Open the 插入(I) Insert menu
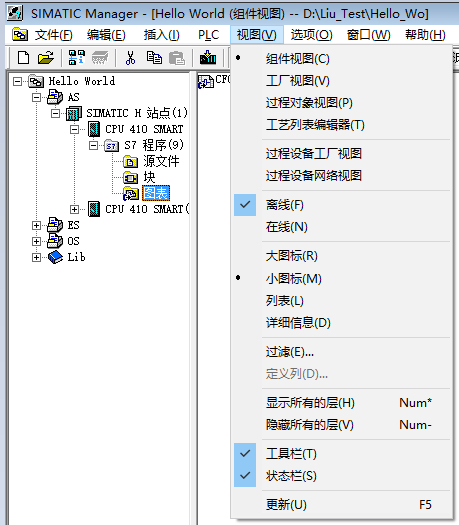 click(161, 35)
